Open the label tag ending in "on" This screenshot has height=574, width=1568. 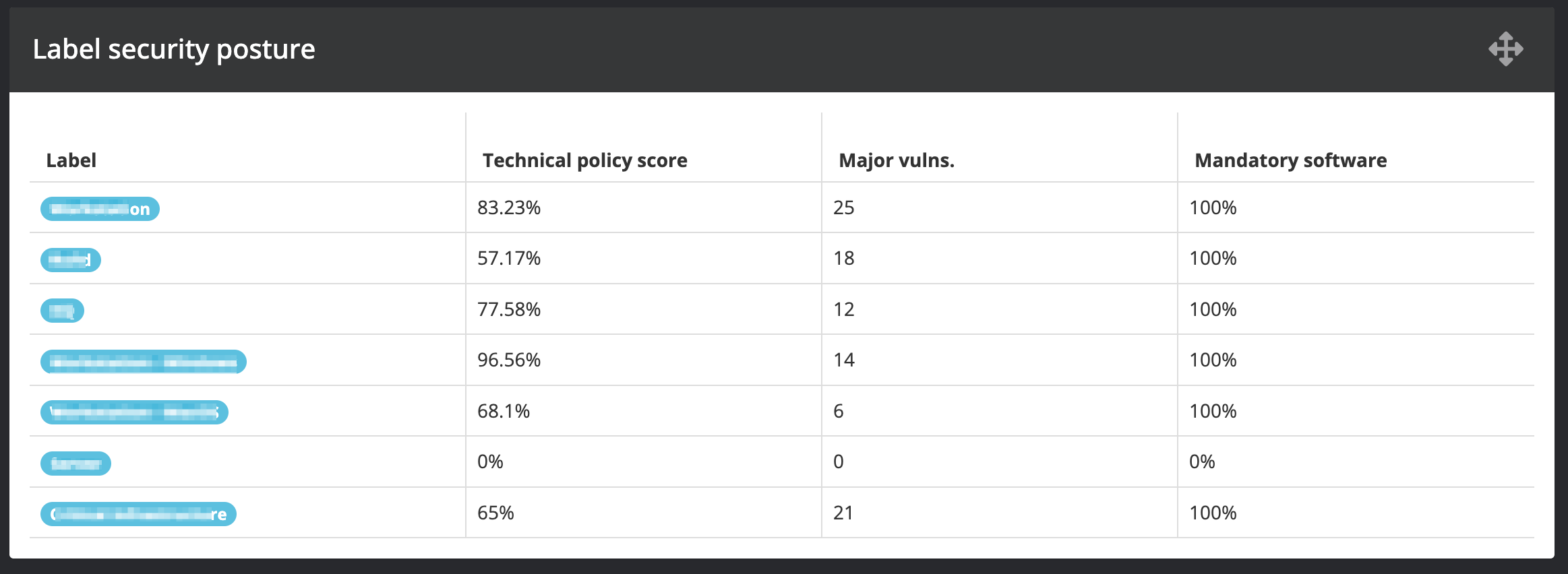[x=100, y=209]
